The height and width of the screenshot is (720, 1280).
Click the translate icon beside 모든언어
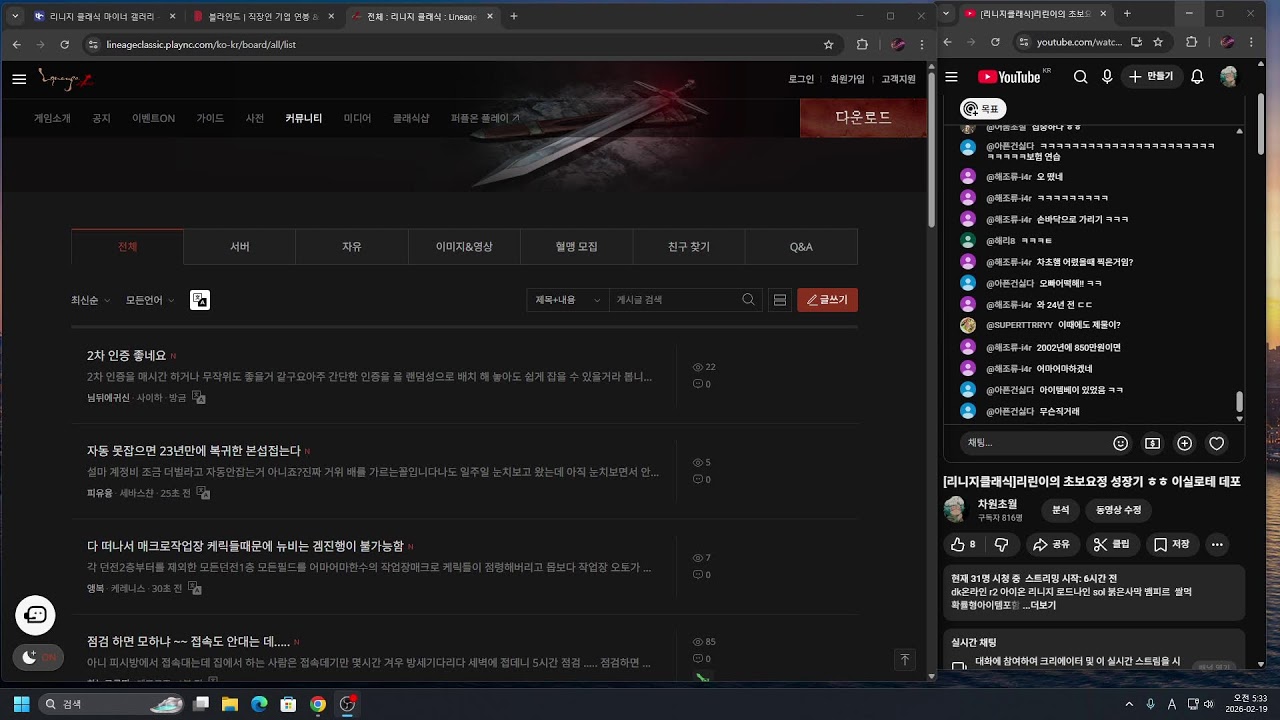(200, 300)
